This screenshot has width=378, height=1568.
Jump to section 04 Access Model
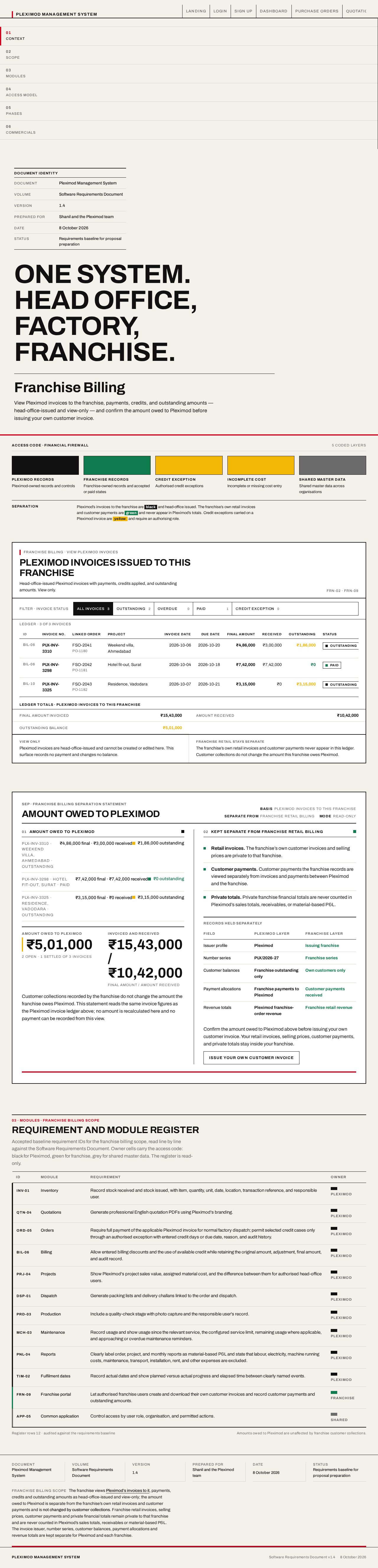tap(189, 93)
